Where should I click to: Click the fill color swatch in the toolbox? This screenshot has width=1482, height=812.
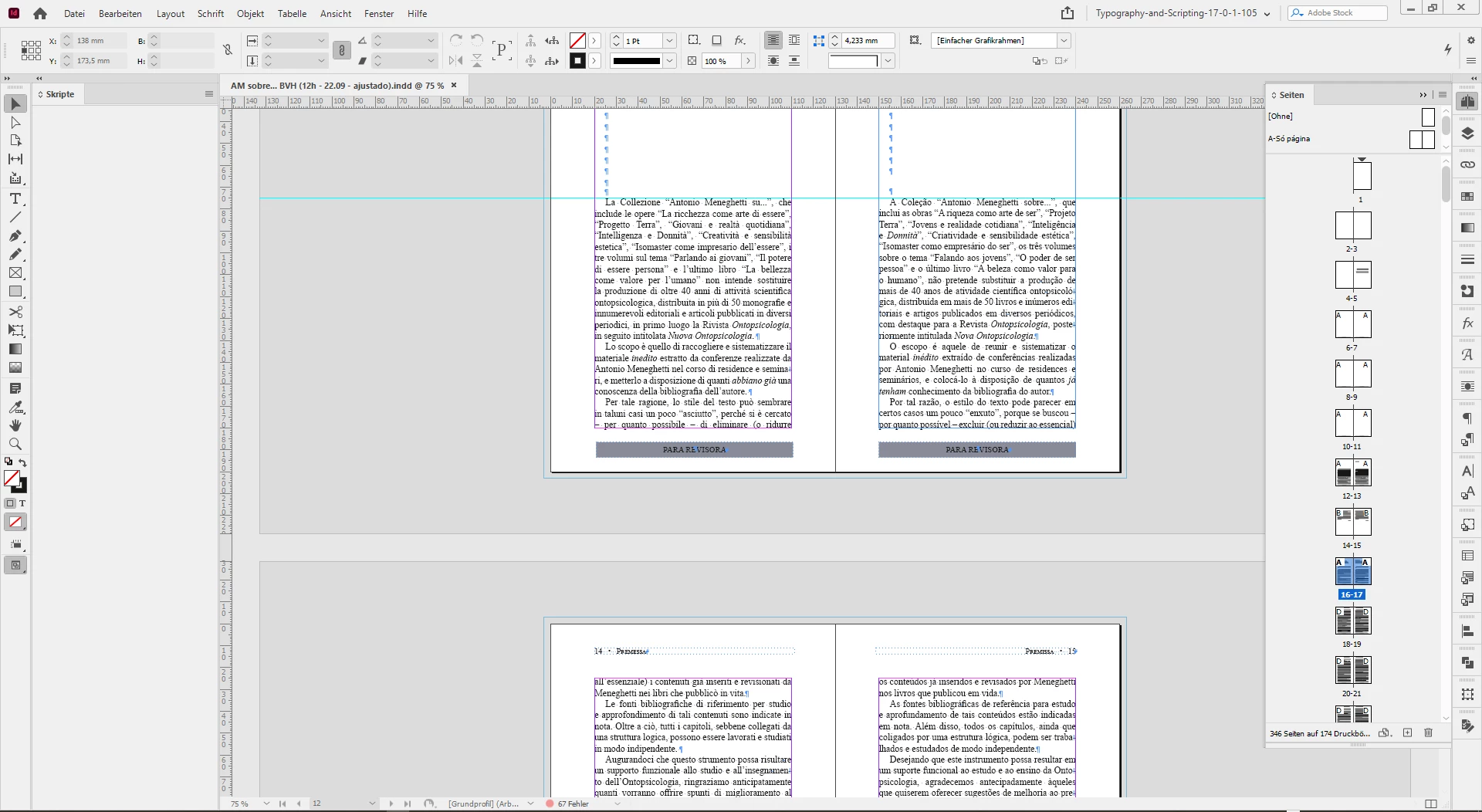click(11, 479)
